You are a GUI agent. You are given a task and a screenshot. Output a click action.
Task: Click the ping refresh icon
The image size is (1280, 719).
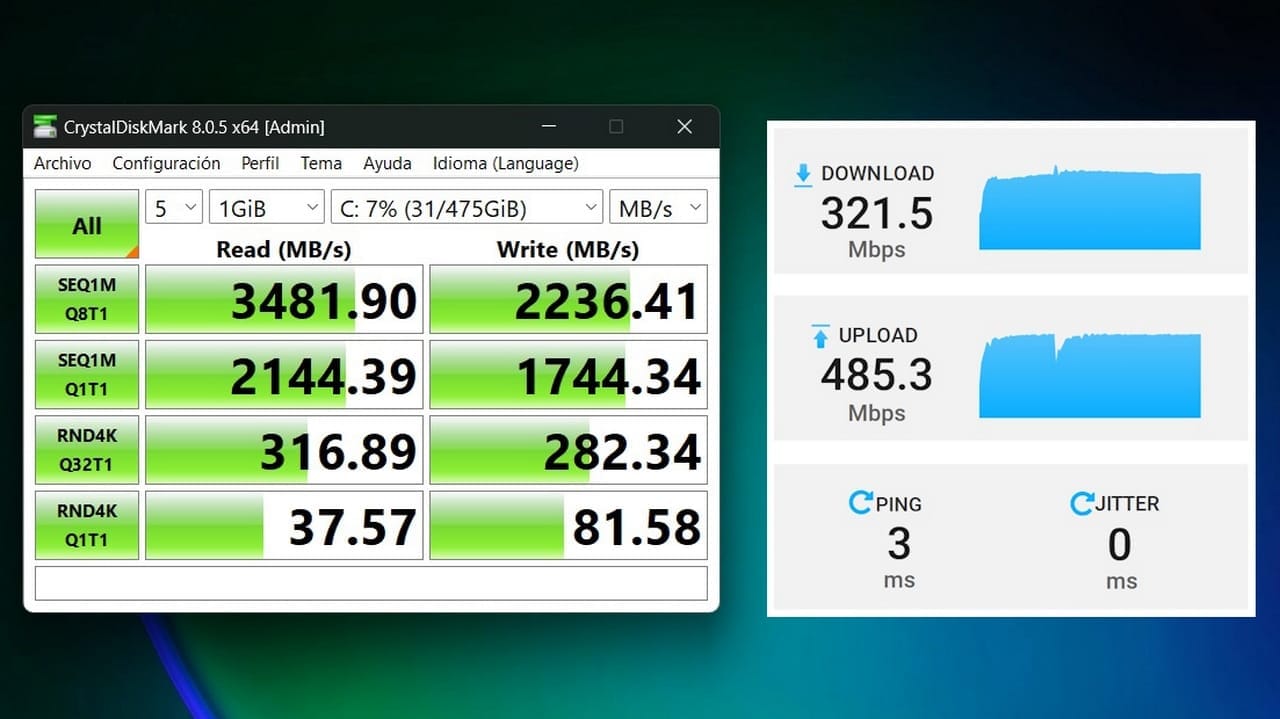pos(860,502)
